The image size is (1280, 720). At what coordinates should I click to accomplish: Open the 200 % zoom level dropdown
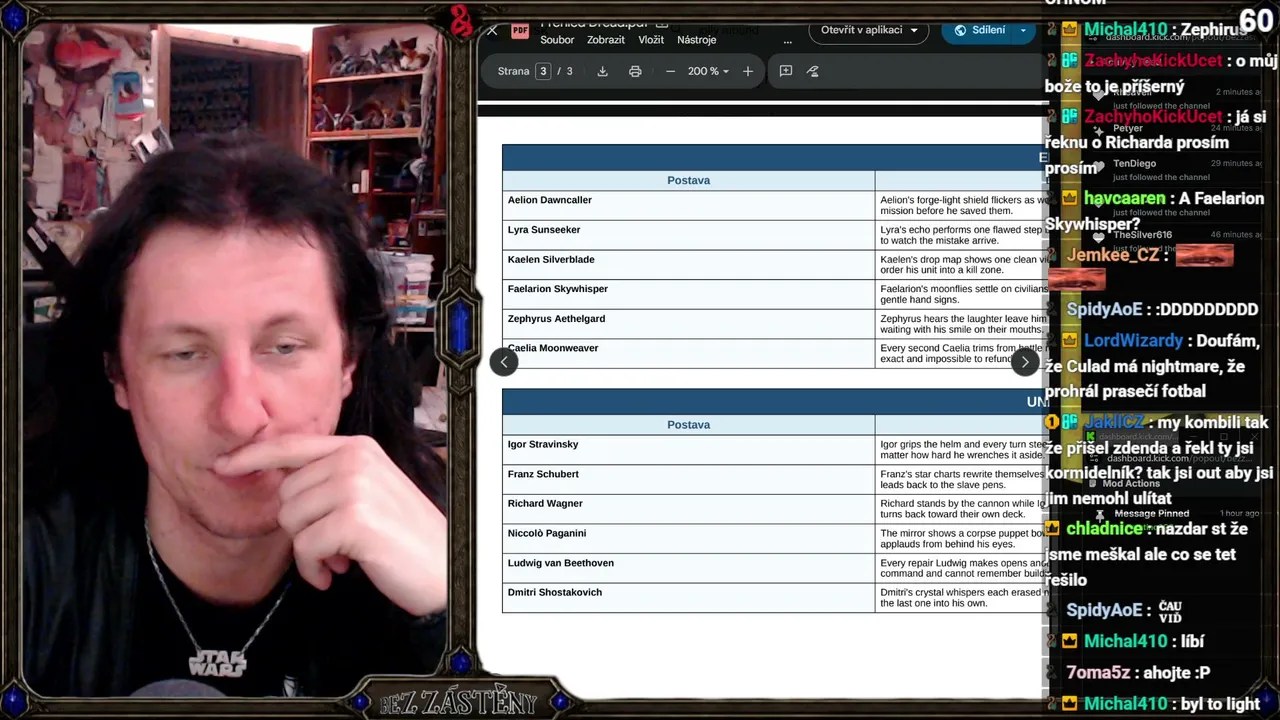(708, 71)
